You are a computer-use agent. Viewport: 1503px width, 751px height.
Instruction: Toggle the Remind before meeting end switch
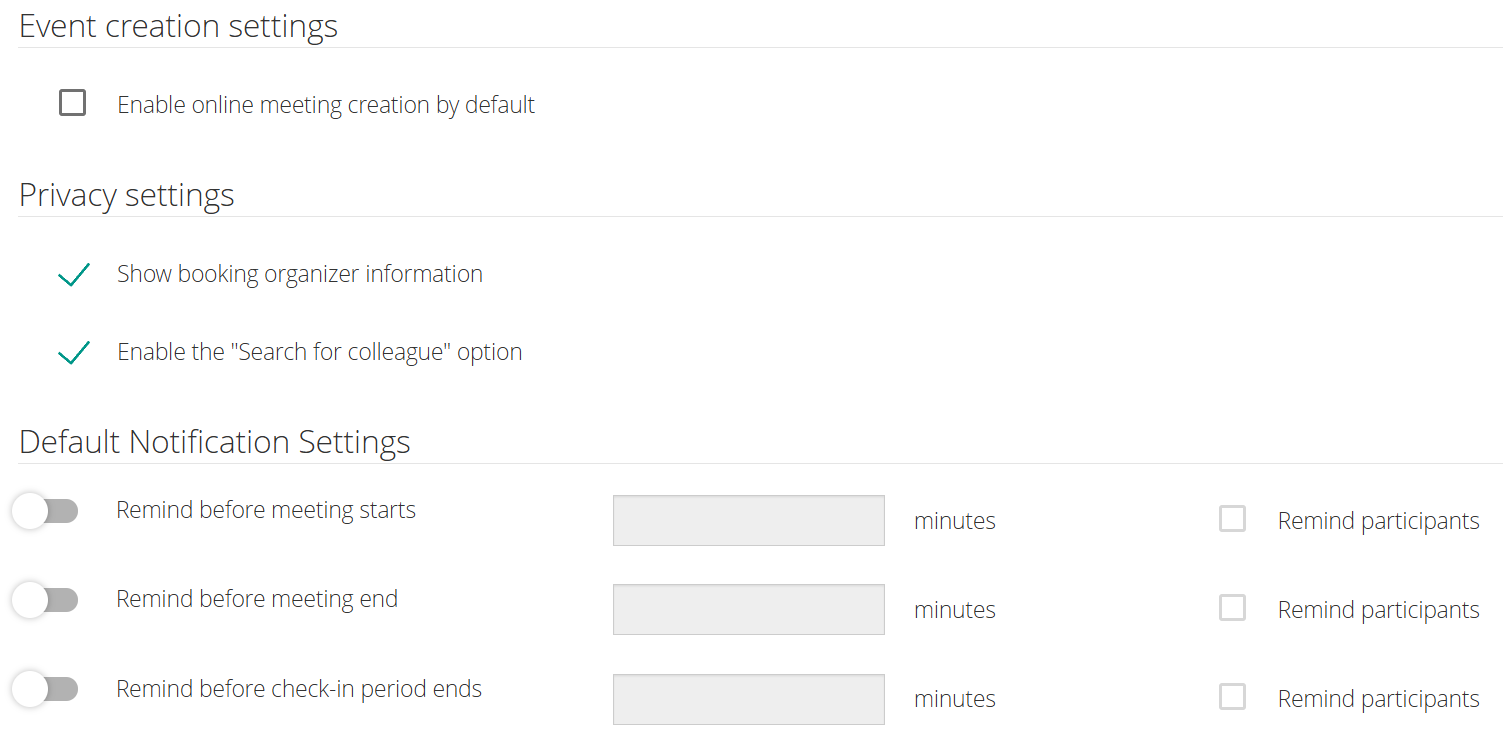[x=45, y=599]
